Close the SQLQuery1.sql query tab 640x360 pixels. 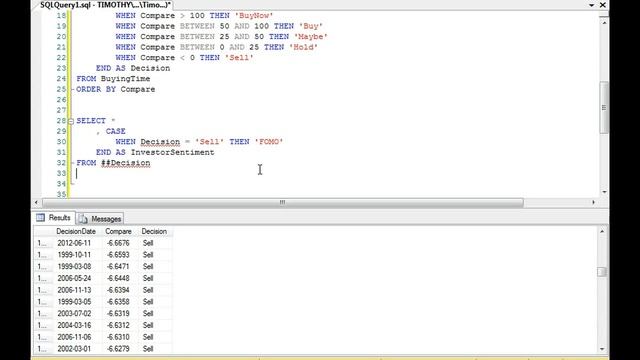tap(602, 5)
